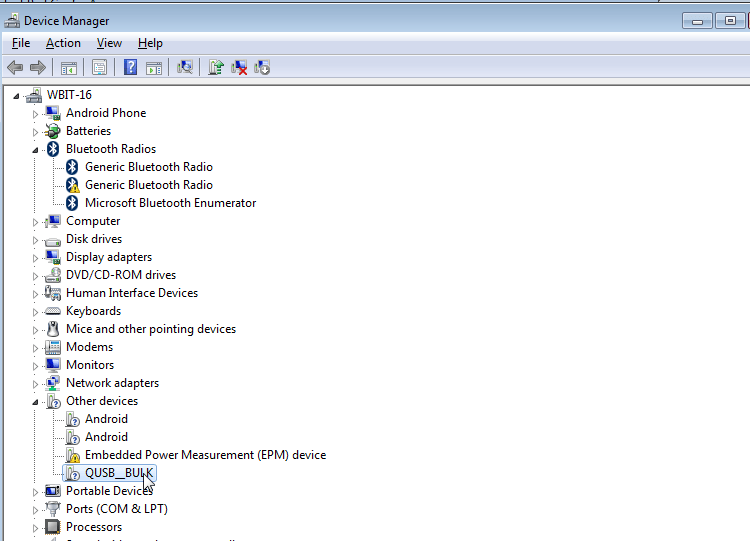Select the Human Interface Devices label
The image size is (750, 541).
tap(132, 293)
